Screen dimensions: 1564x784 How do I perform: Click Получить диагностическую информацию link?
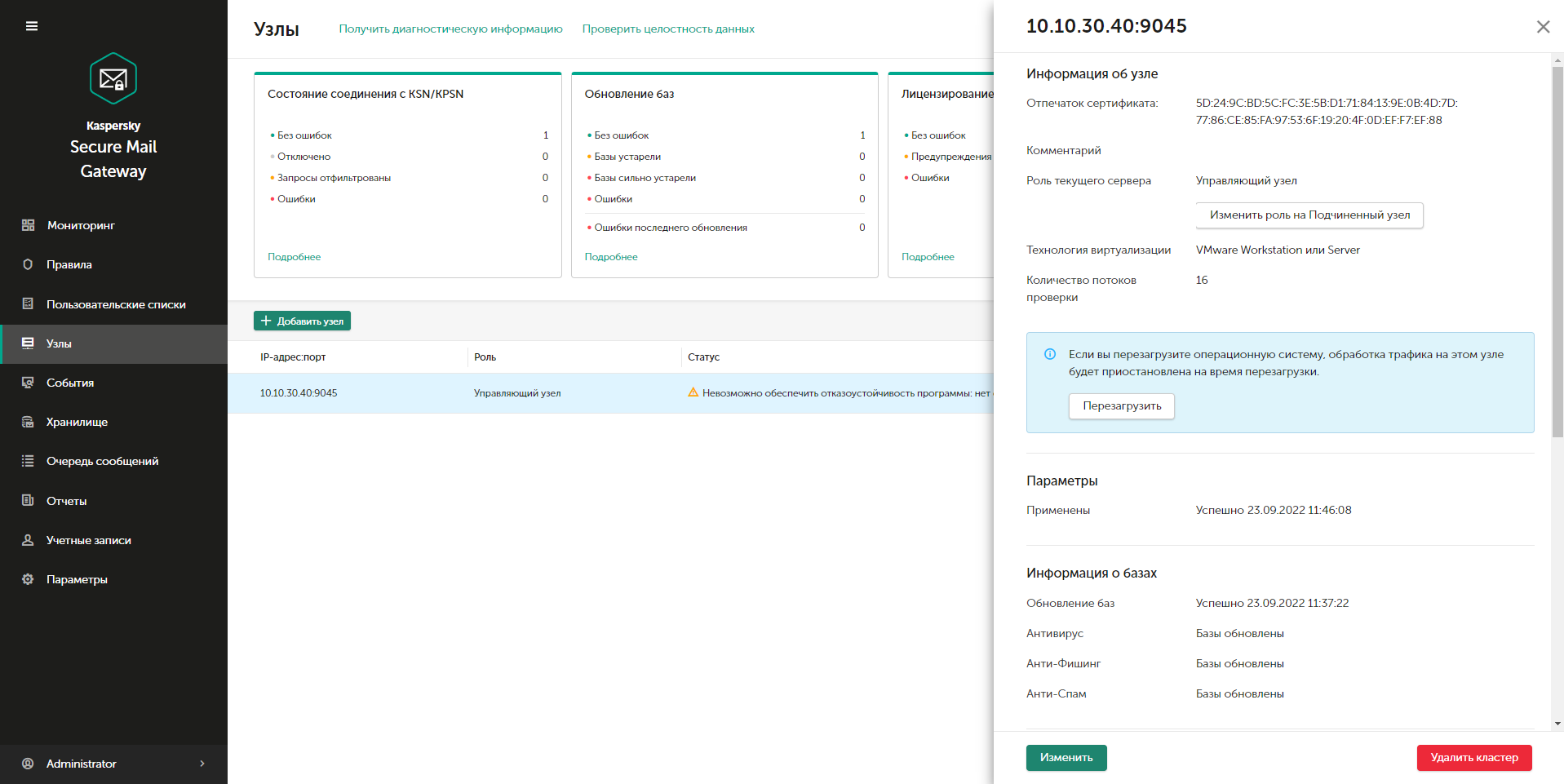[450, 29]
